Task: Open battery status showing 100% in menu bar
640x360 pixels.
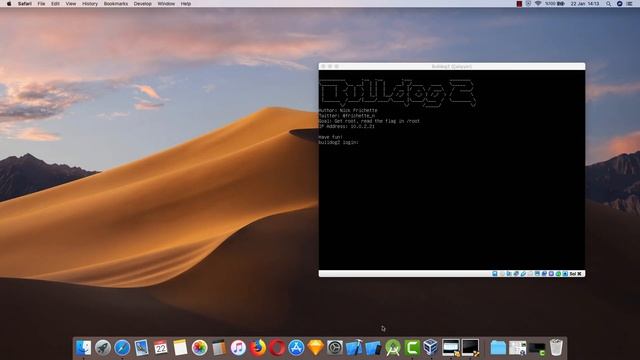Action: (x=555, y=4)
